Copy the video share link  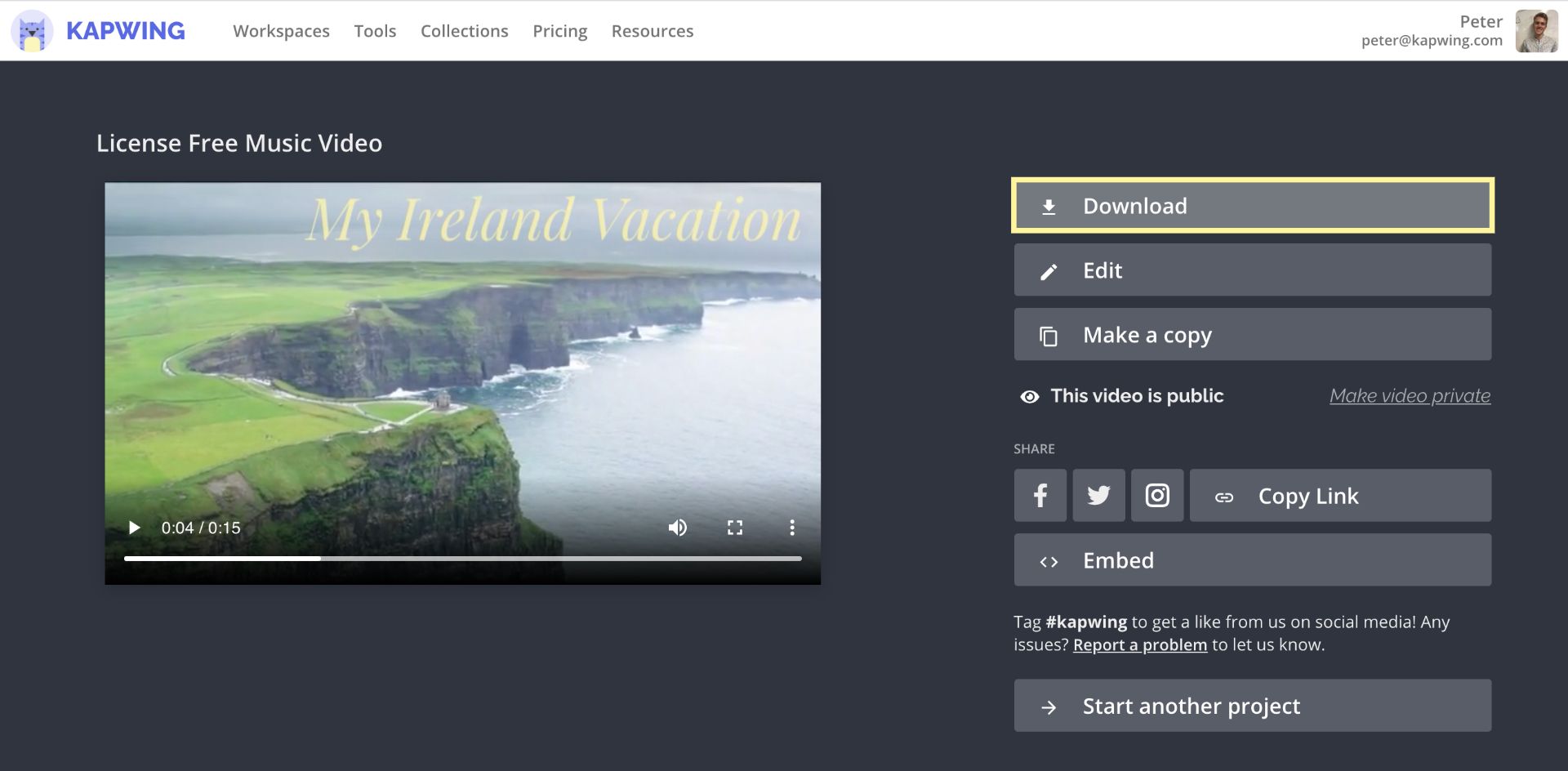click(1339, 496)
